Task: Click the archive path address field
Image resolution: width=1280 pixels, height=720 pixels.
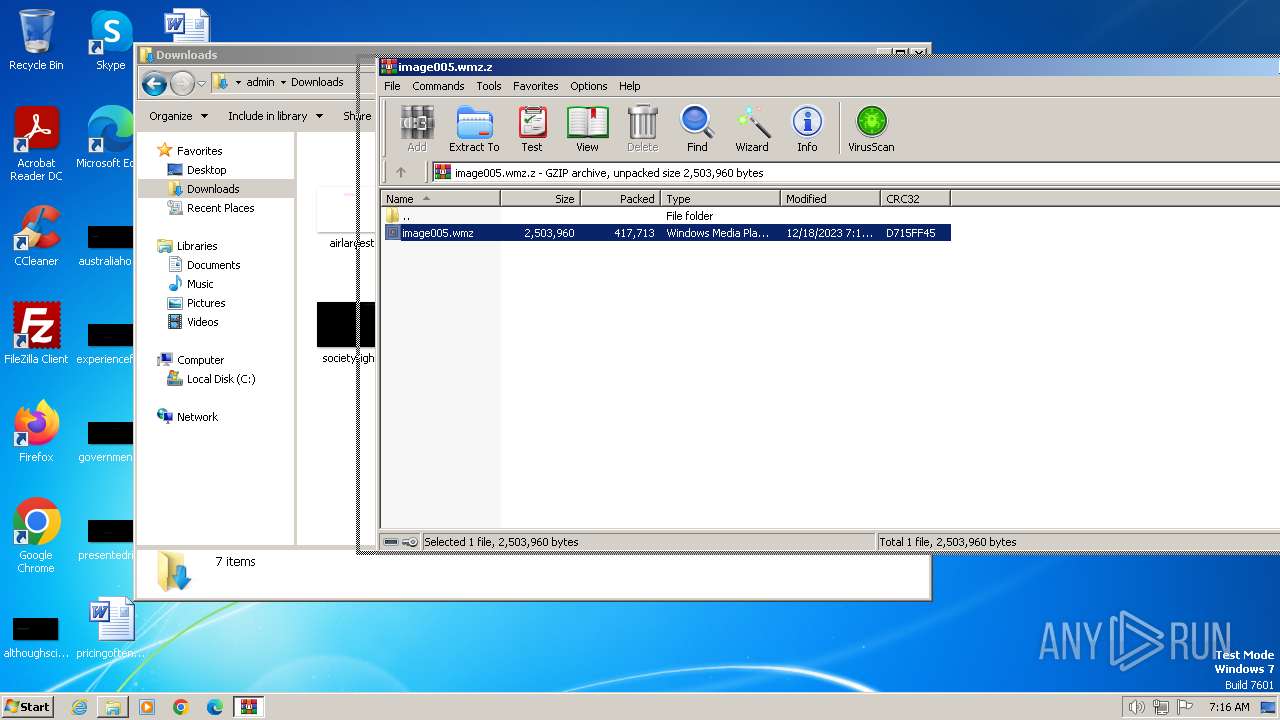Action: pos(856,172)
